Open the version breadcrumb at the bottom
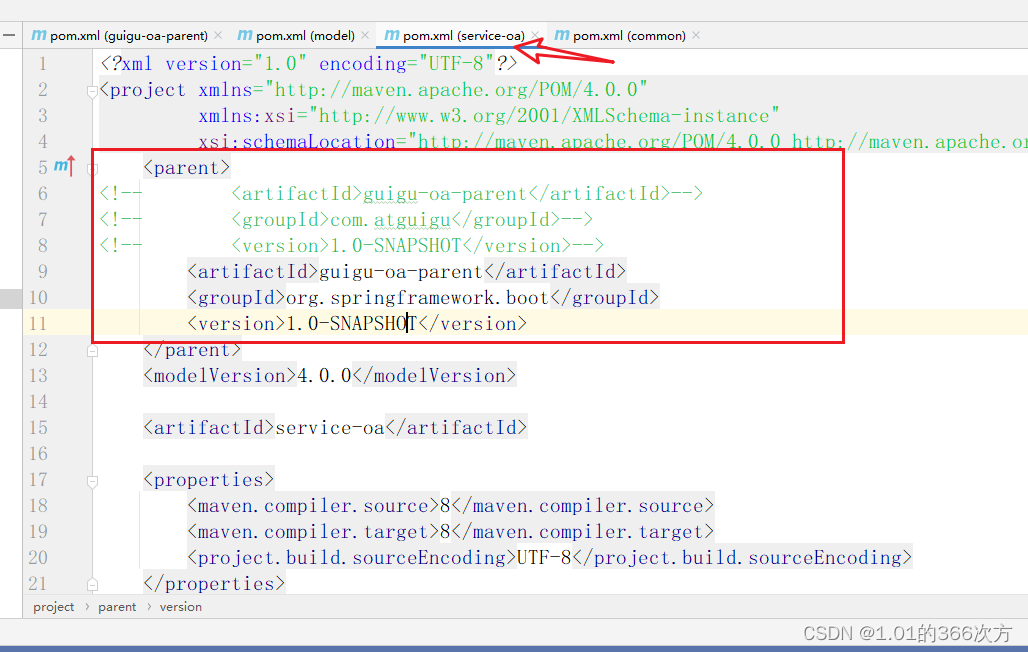 pyautogui.click(x=180, y=607)
